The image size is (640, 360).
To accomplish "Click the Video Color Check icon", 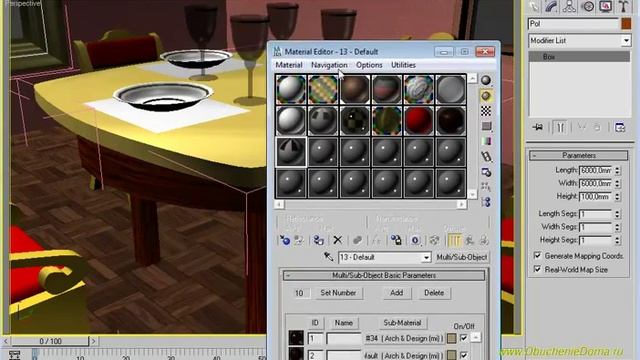I will [486, 141].
